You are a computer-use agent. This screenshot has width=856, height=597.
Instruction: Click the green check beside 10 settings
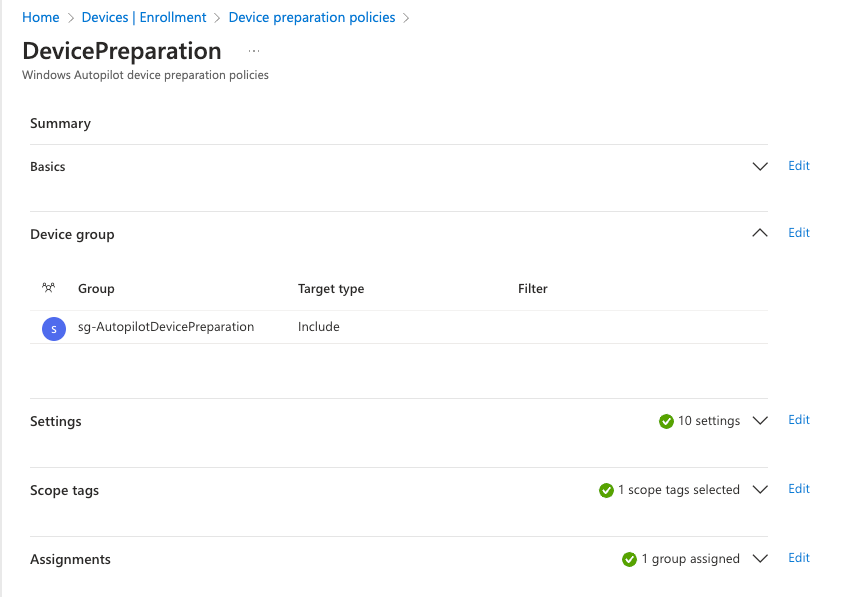coord(666,421)
